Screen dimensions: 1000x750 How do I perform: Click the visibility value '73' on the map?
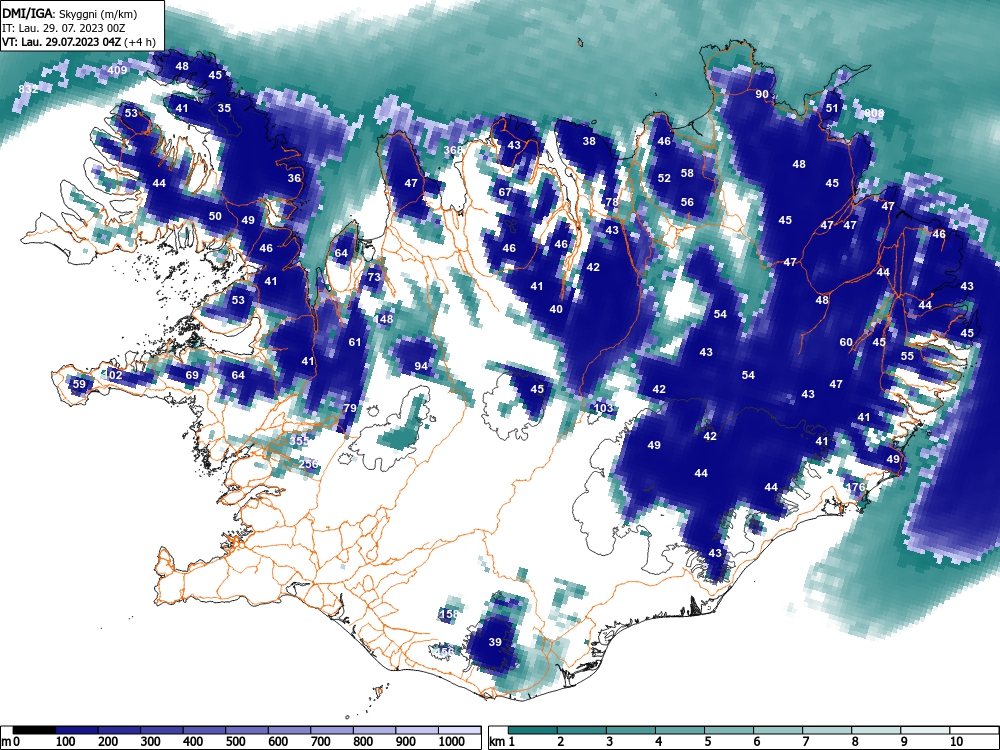point(374,277)
